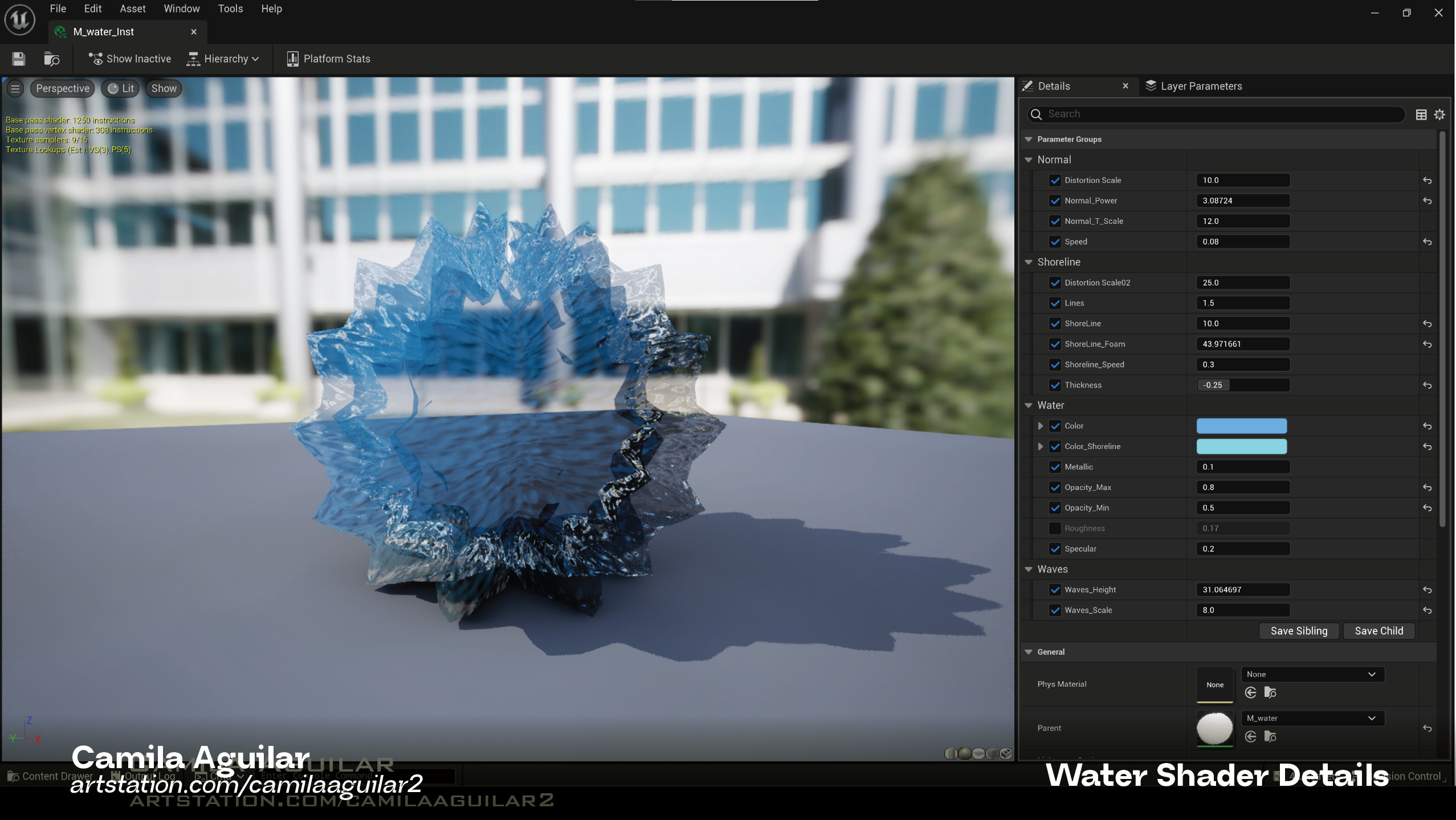Reset Waves_Height to default value

[x=1428, y=590]
